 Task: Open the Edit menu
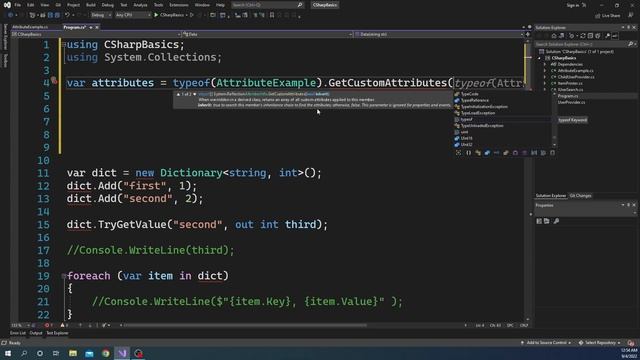pos(31,5)
